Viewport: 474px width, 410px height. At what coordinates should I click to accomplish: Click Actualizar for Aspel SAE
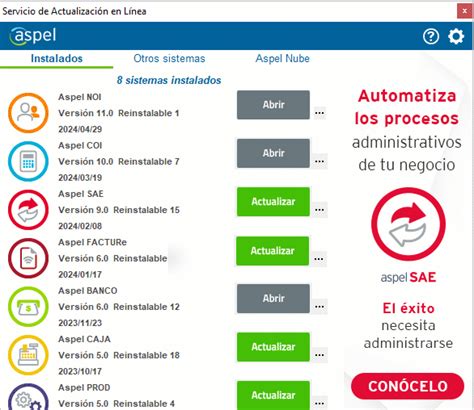pos(273,202)
